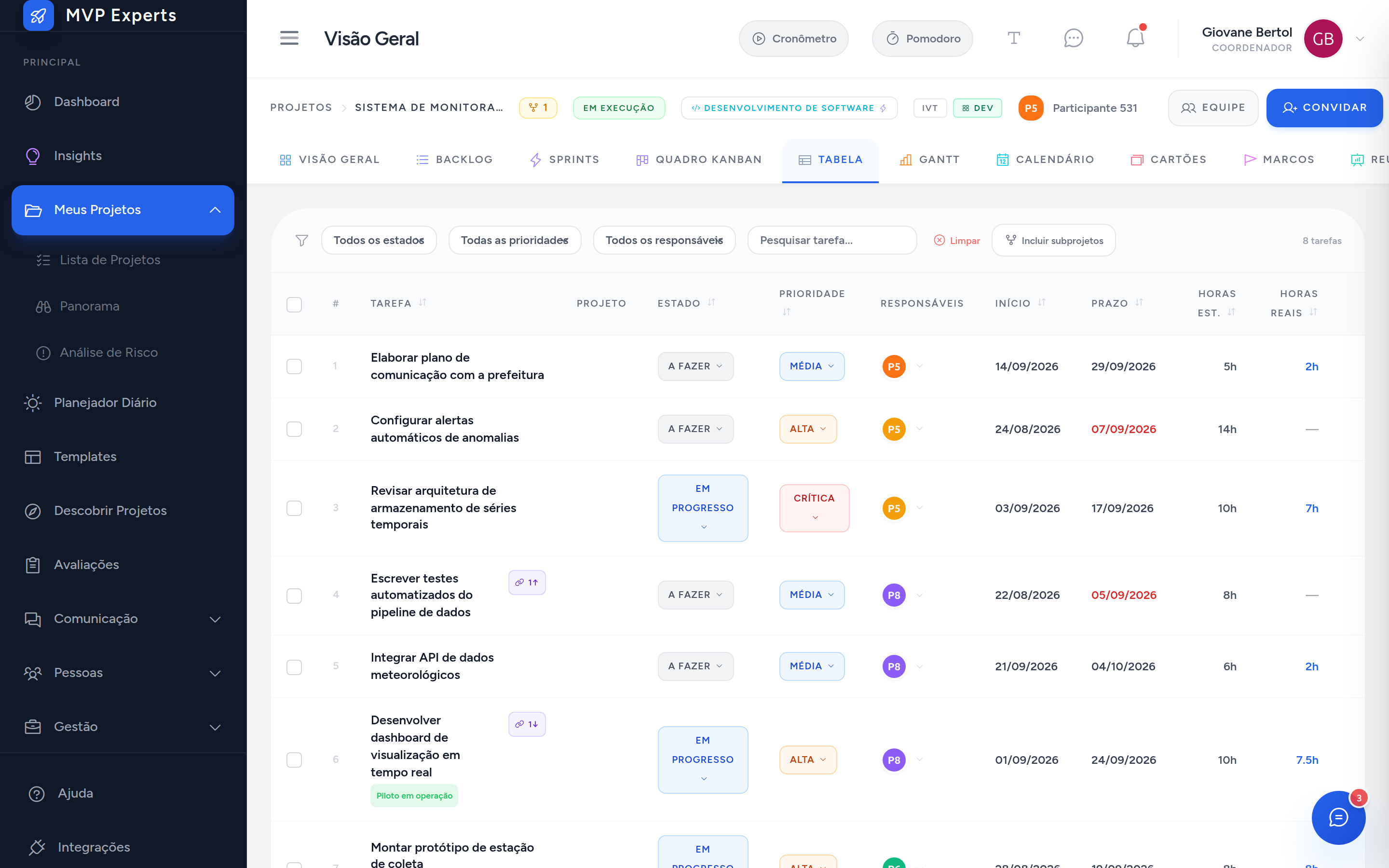Open the Todos os responsáveis filter dropdown
The height and width of the screenshot is (868, 1389).
pyautogui.click(x=664, y=241)
